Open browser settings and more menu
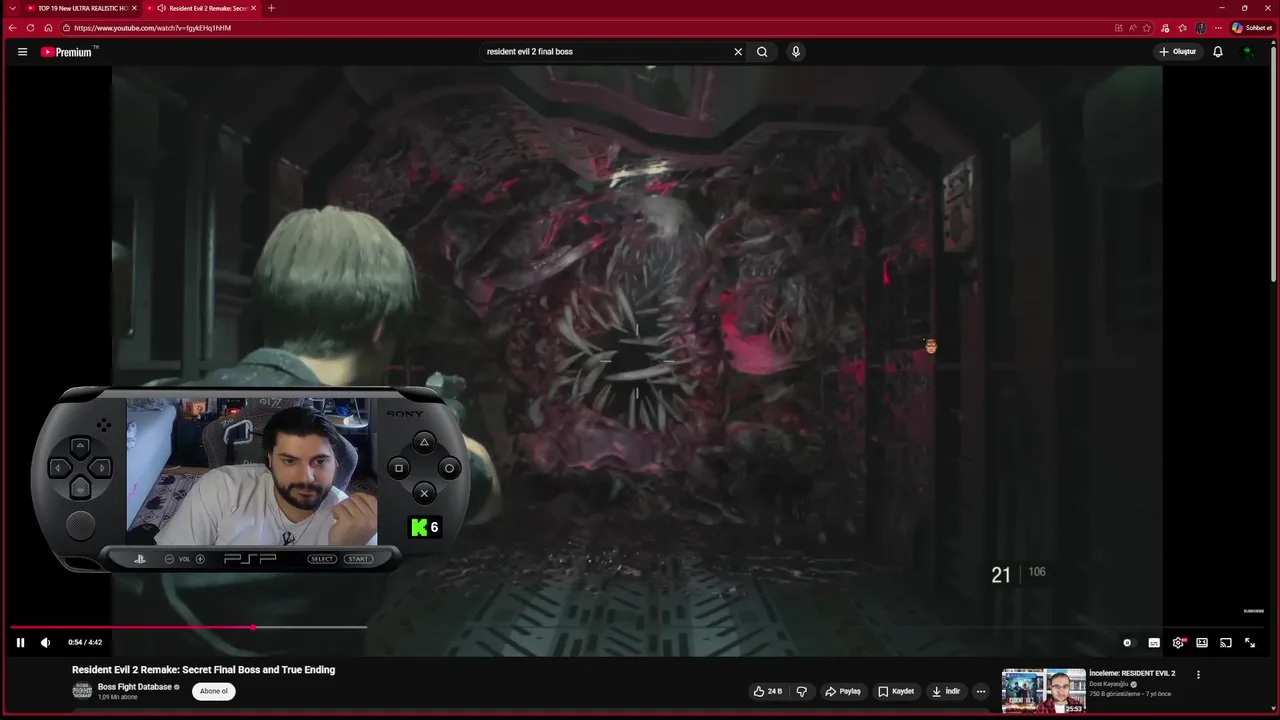The height and width of the screenshot is (720, 1280). [x=1218, y=28]
